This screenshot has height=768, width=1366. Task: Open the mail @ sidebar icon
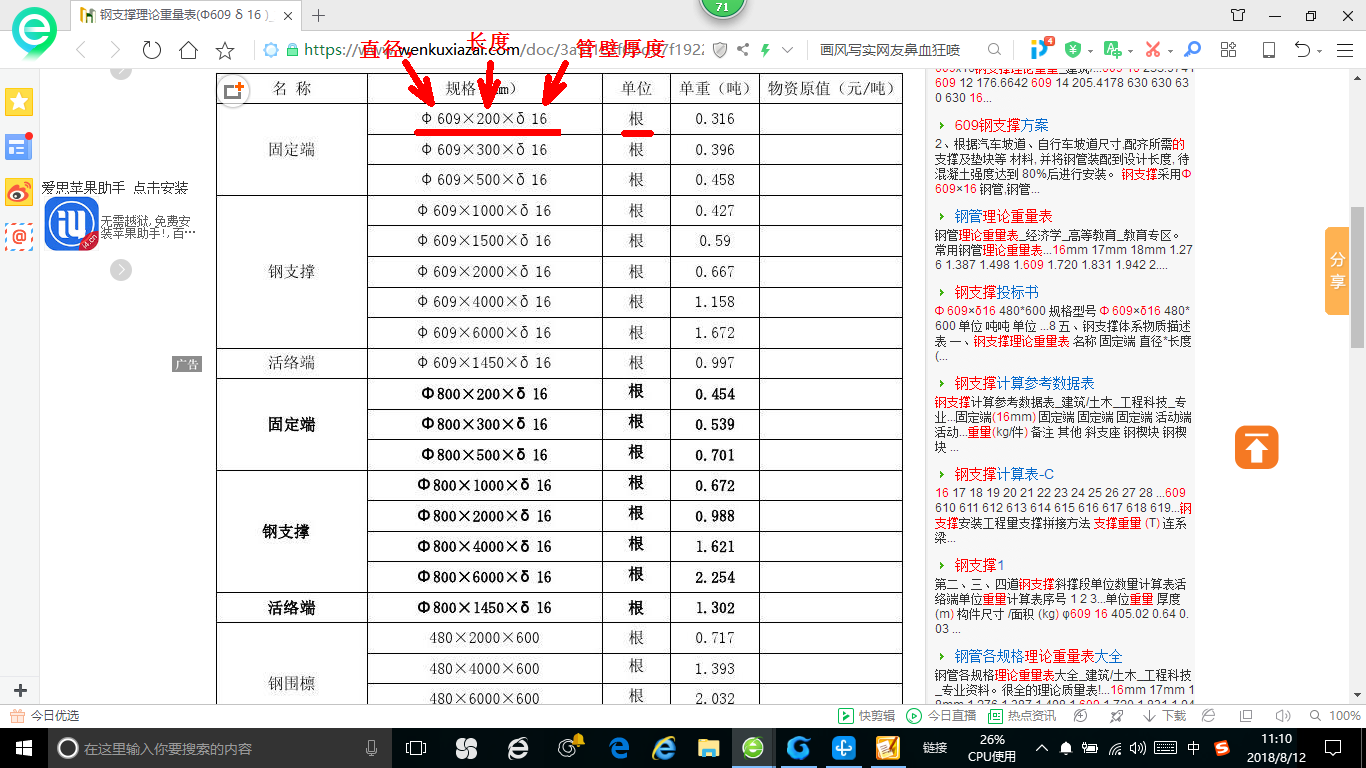coord(19,237)
